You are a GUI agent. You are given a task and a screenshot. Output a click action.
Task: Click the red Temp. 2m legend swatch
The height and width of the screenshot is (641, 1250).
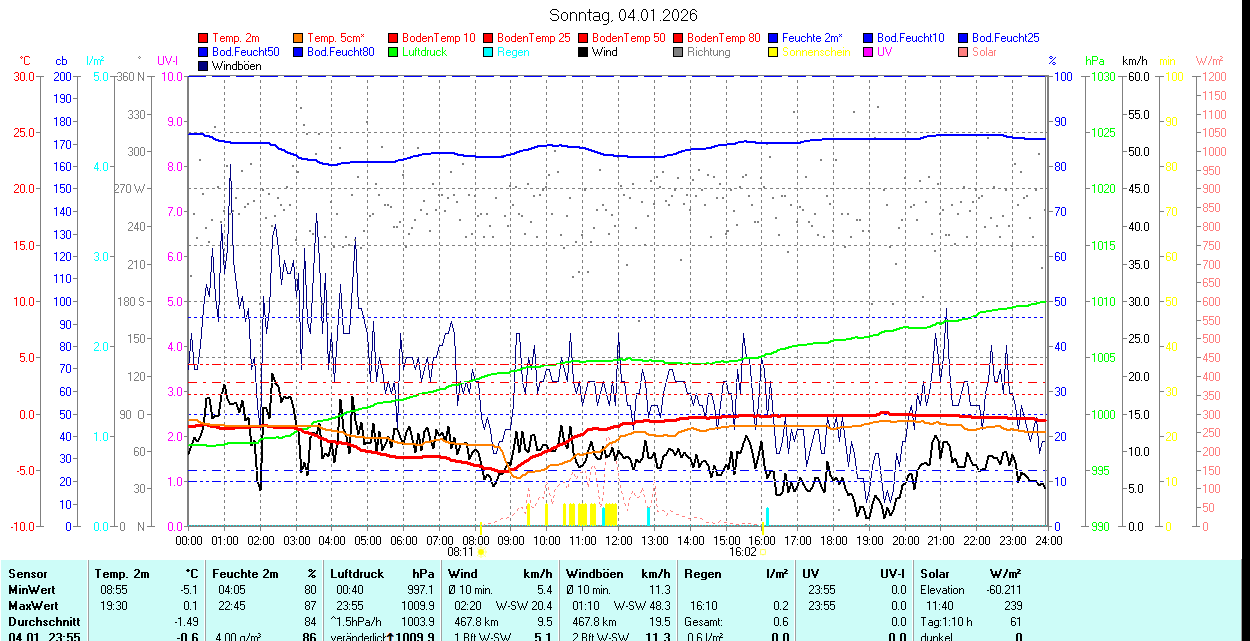(x=204, y=38)
